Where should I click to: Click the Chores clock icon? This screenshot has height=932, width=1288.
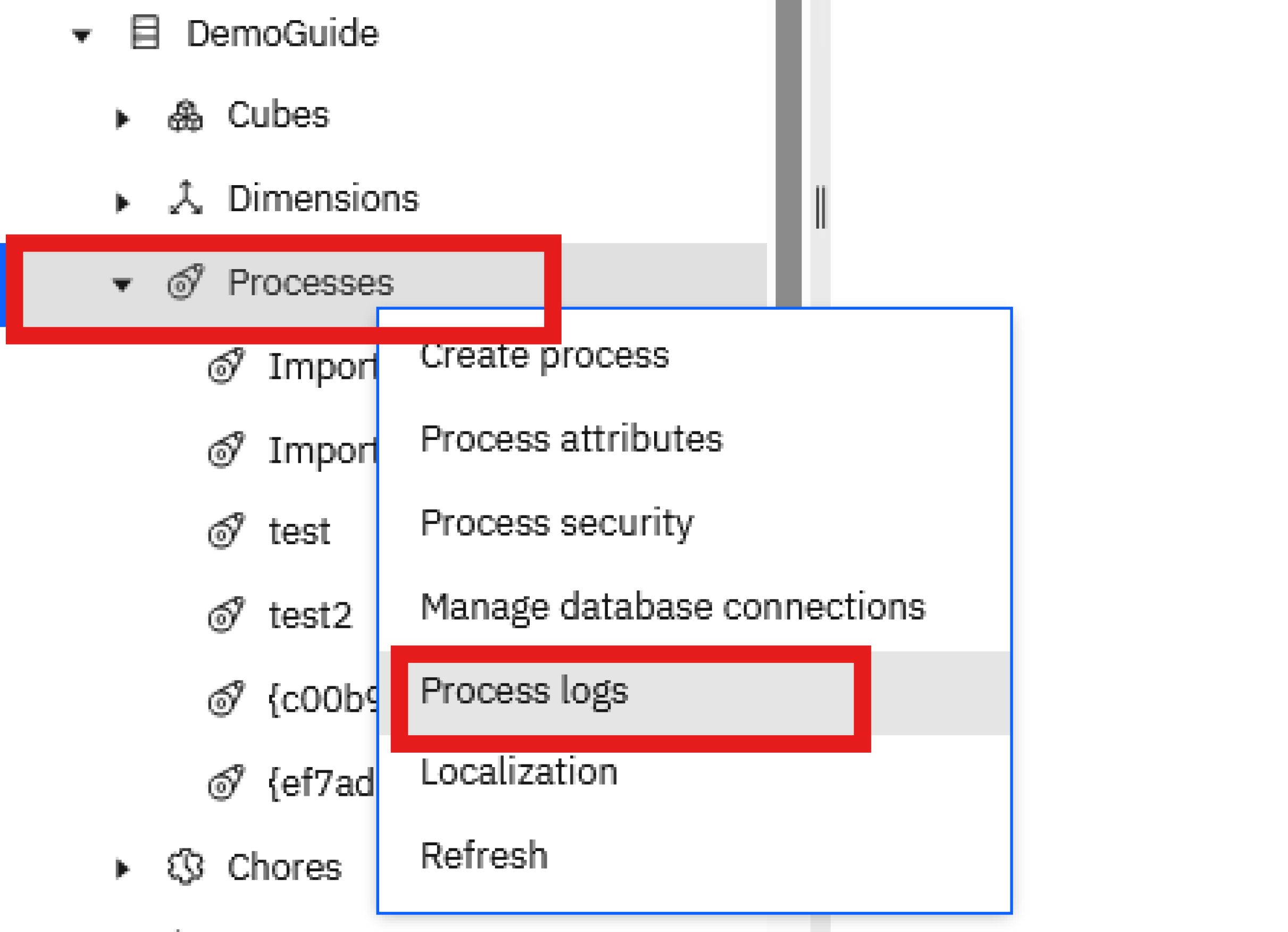tap(185, 867)
